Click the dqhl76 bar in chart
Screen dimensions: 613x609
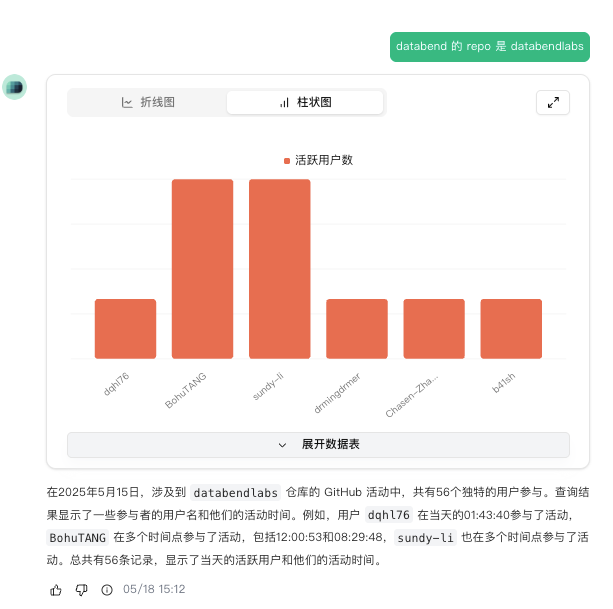tap(125, 329)
